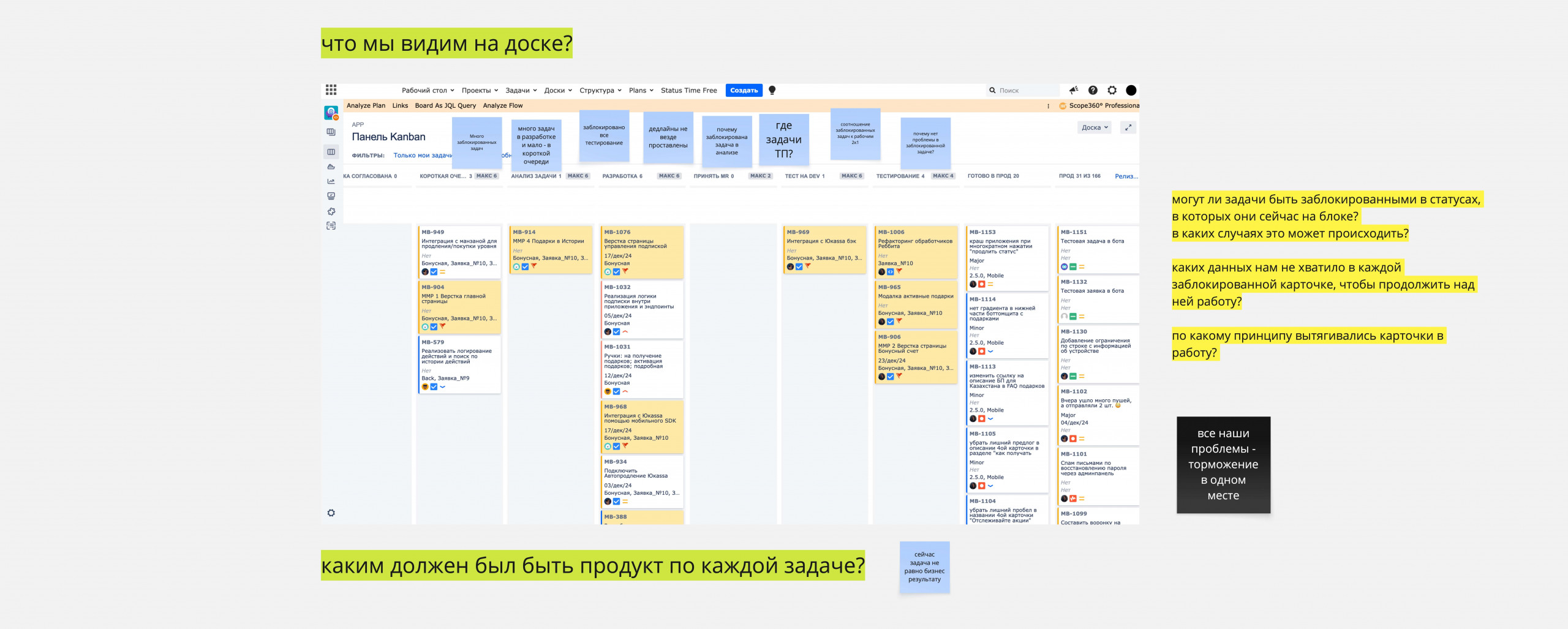The image size is (1568, 629).
Task: Click the checkbox icon on MB-934 card
Action: 616,502
